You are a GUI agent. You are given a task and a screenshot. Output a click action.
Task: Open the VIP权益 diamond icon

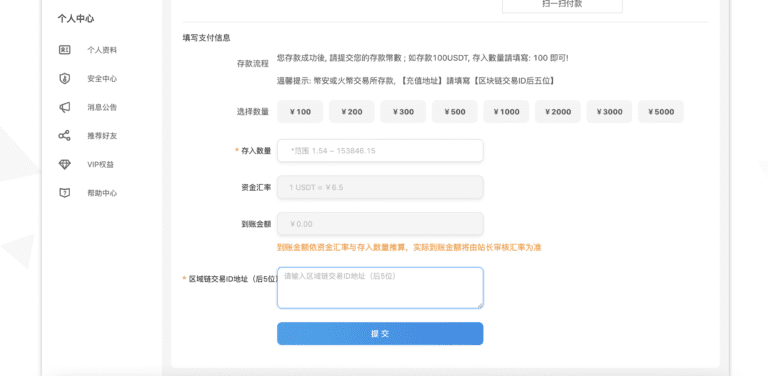coord(65,164)
